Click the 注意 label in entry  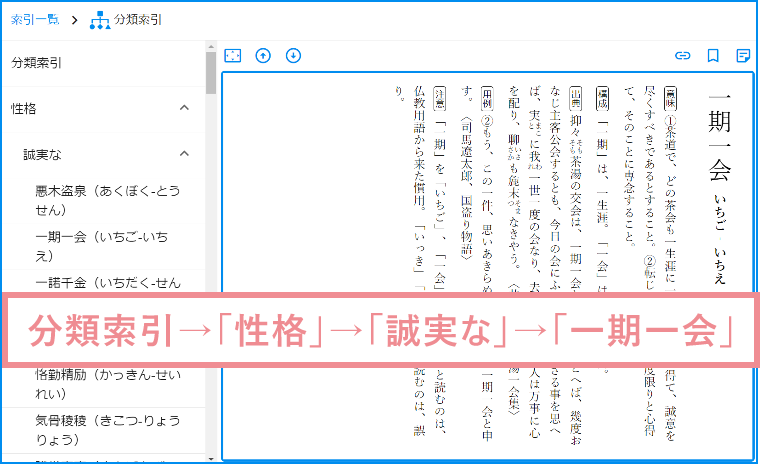pyautogui.click(x=440, y=99)
